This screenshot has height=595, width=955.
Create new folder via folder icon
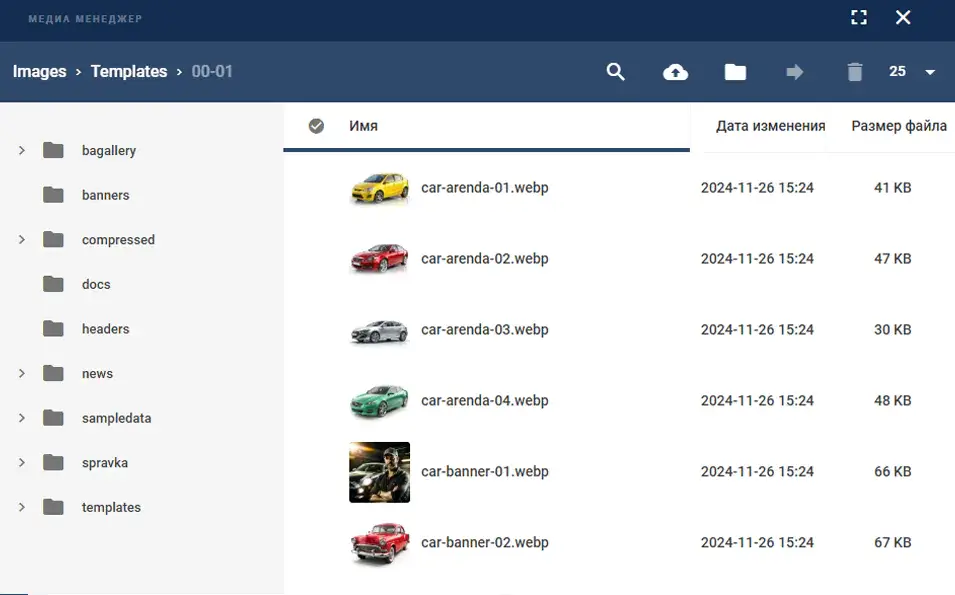[735, 72]
